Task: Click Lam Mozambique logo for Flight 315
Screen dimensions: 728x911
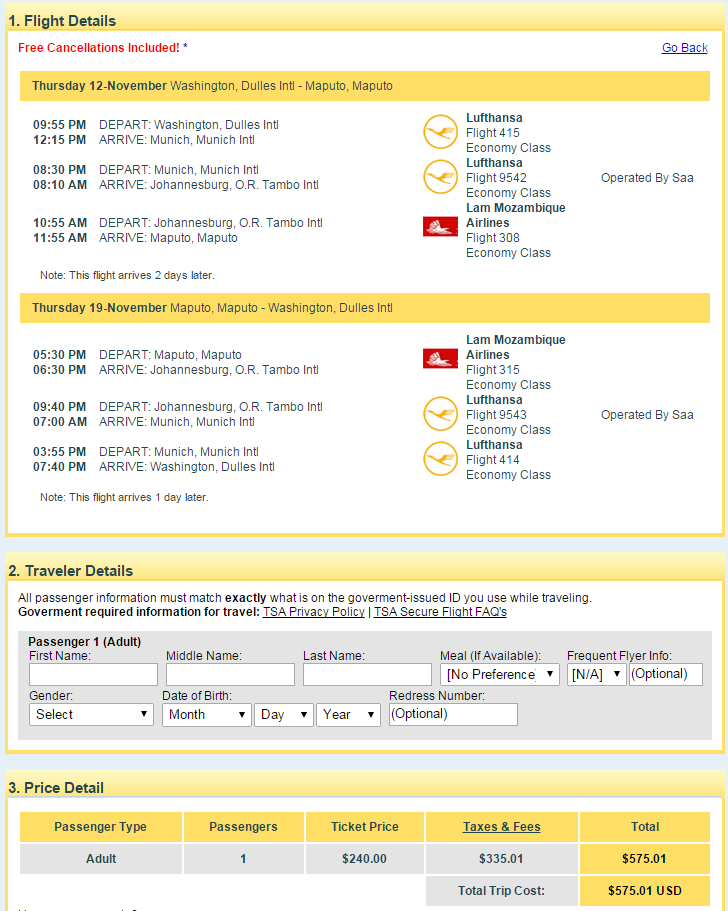Action: pos(440,358)
